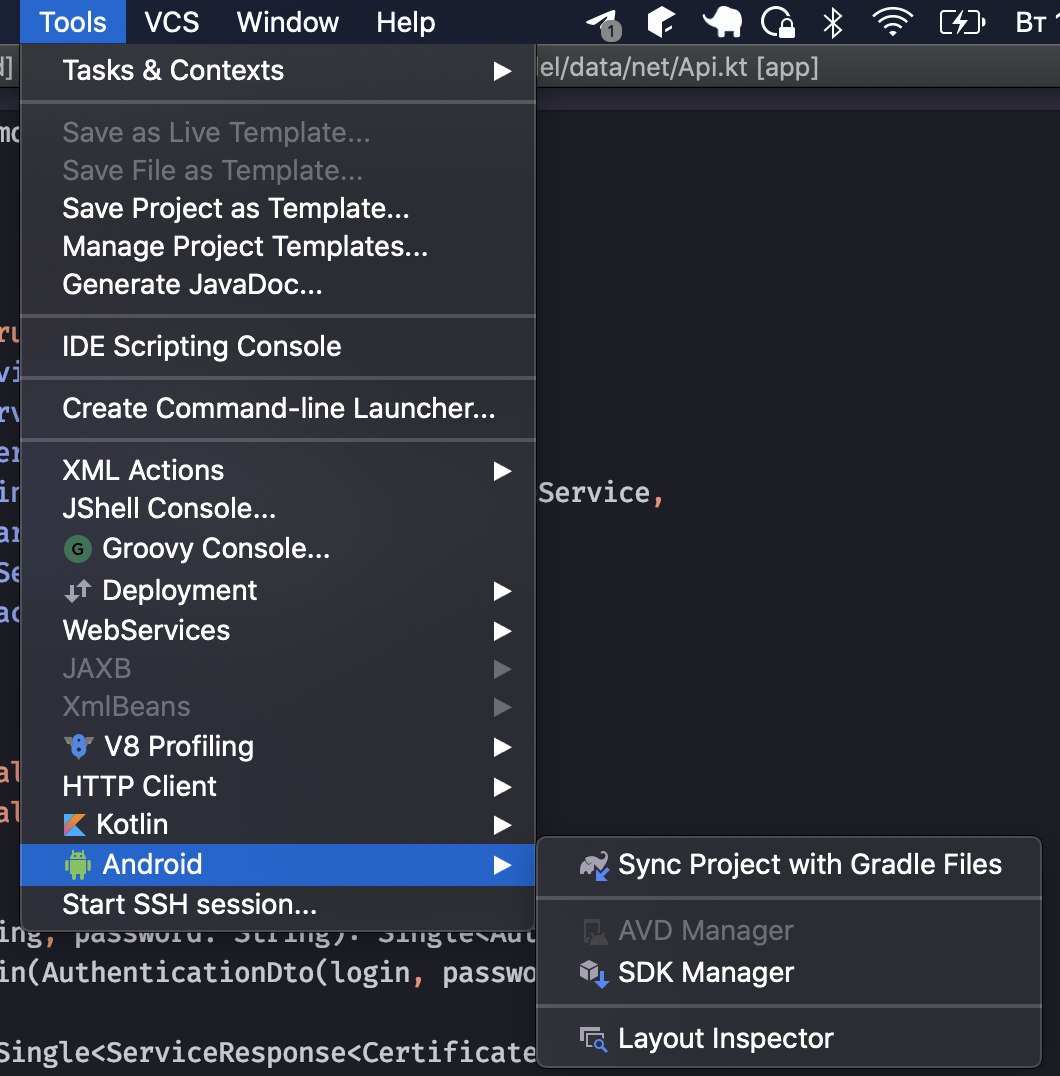
Task: Choose Create Command-line Launcher...
Action: click(279, 409)
